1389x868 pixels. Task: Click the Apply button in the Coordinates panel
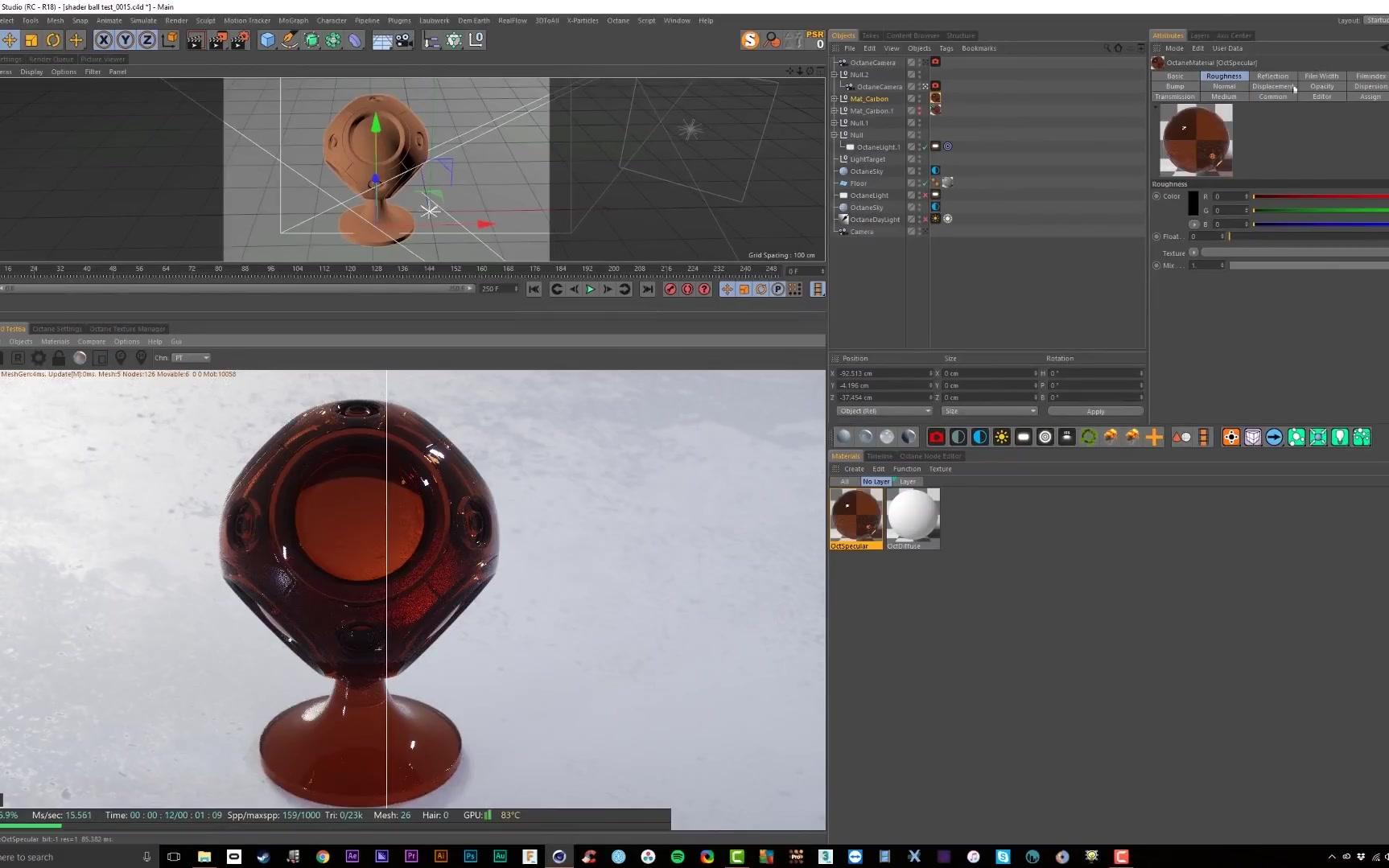[1094, 411]
